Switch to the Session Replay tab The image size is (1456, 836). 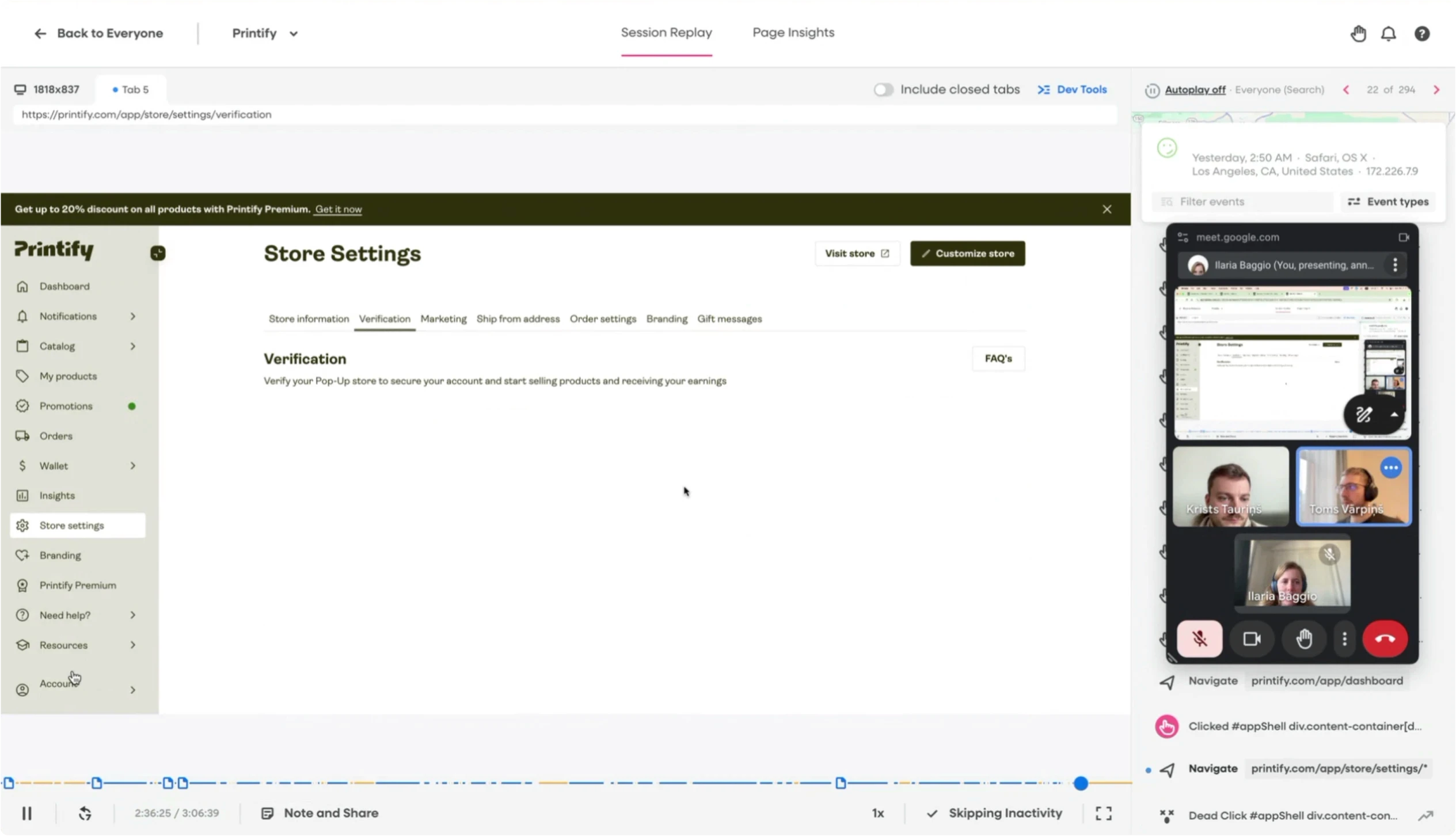click(666, 33)
